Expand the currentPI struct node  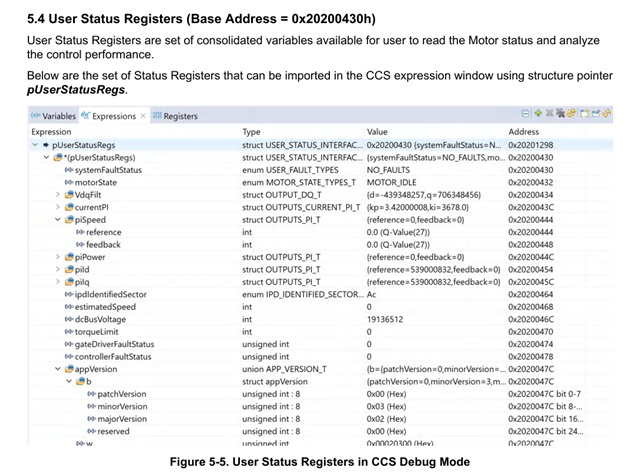pyautogui.click(x=58, y=207)
